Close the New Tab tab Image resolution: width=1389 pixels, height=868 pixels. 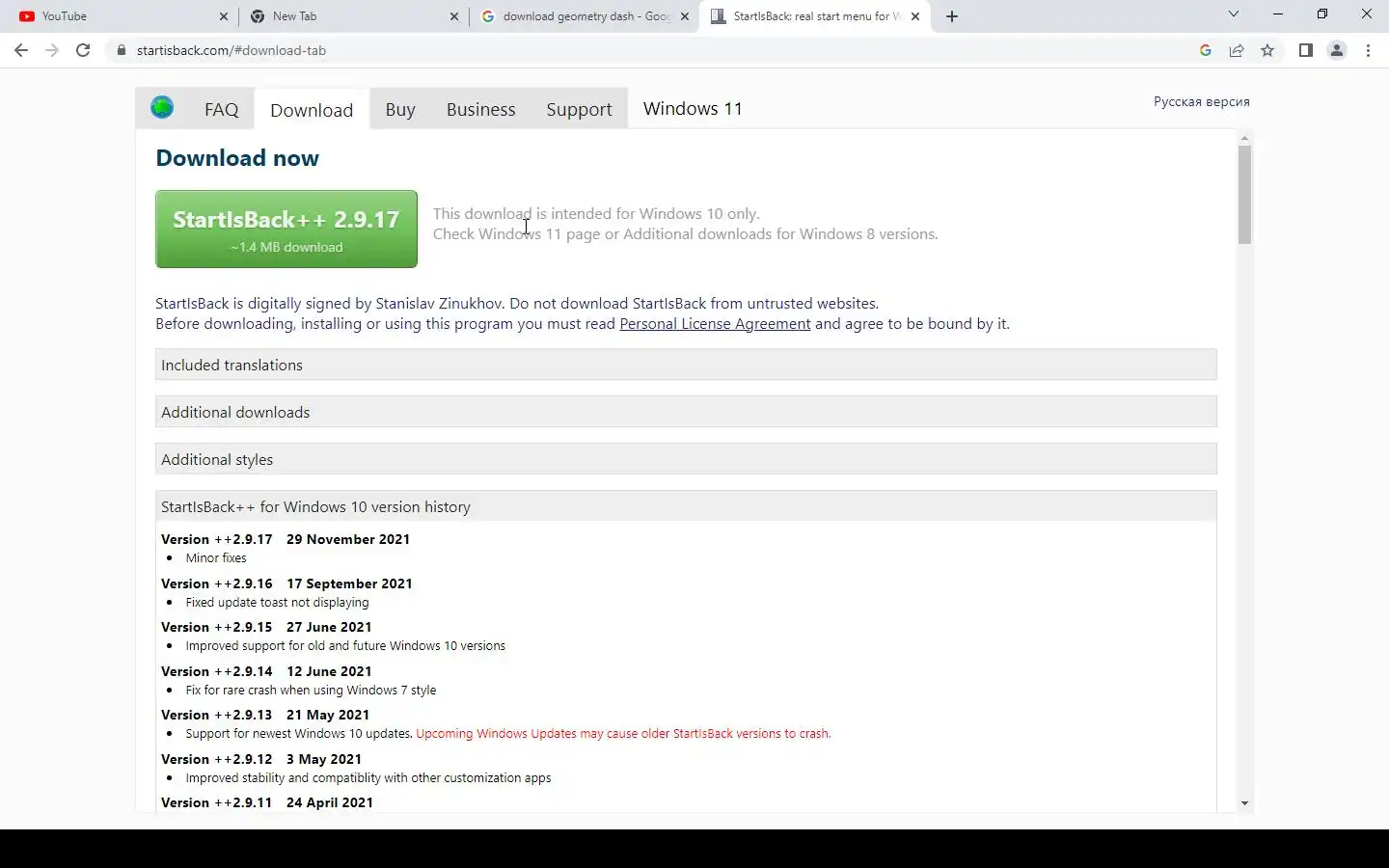pyautogui.click(x=454, y=16)
